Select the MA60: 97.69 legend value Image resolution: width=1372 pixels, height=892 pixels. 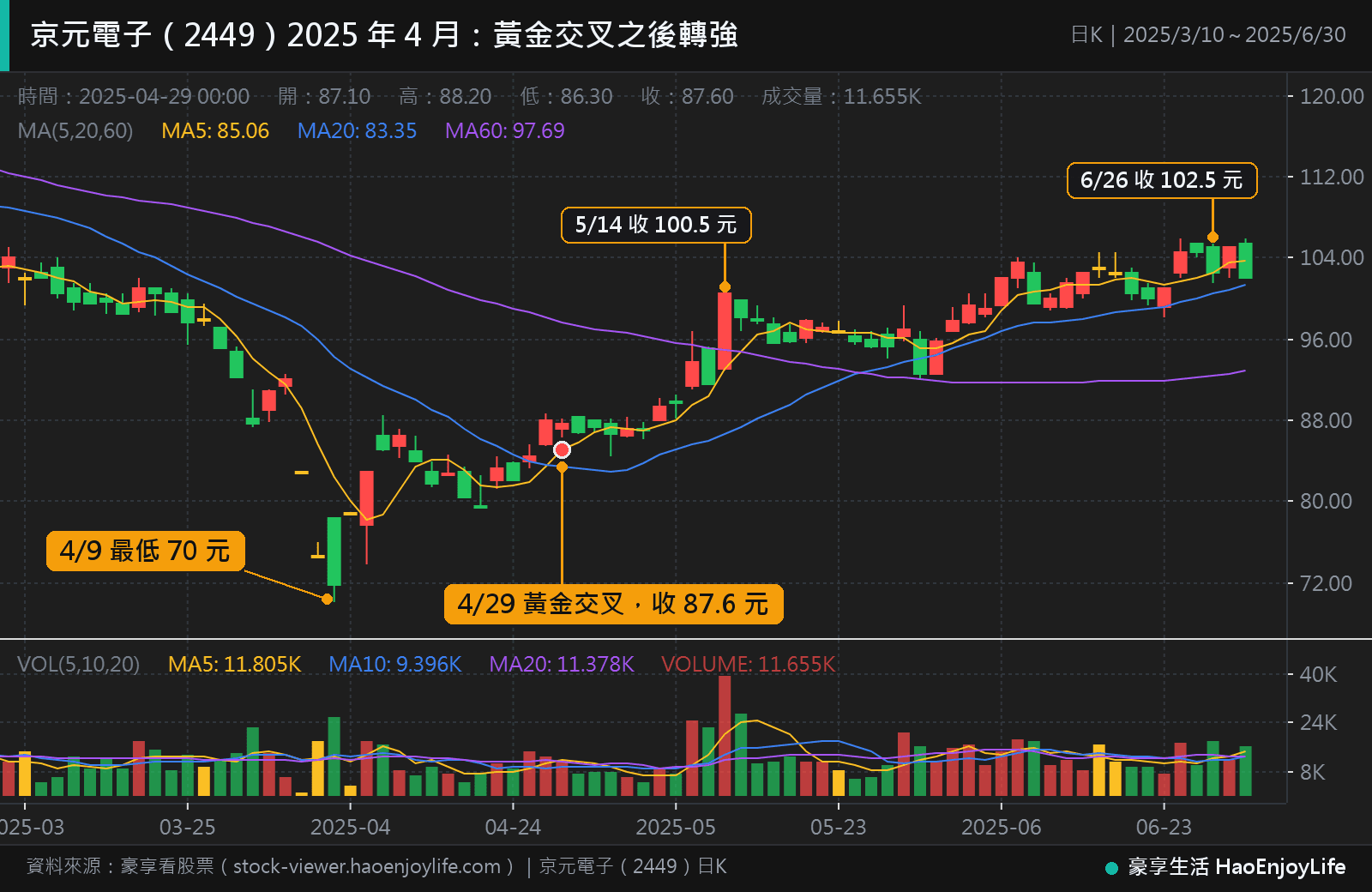click(505, 131)
